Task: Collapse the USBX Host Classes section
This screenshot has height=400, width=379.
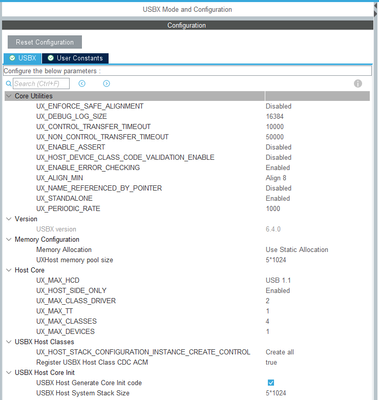Action: pyautogui.click(x=9, y=342)
